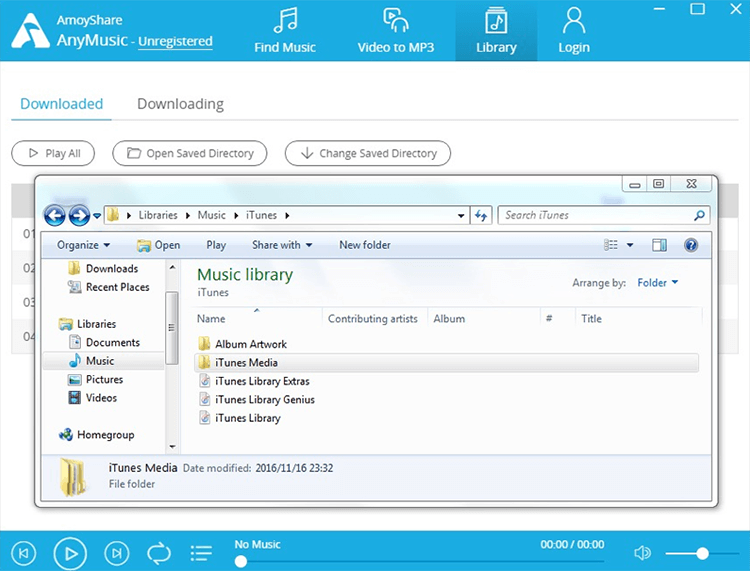Screen dimensions: 750x571
Task: Select Downloads in the navigation pane
Action: [103, 268]
